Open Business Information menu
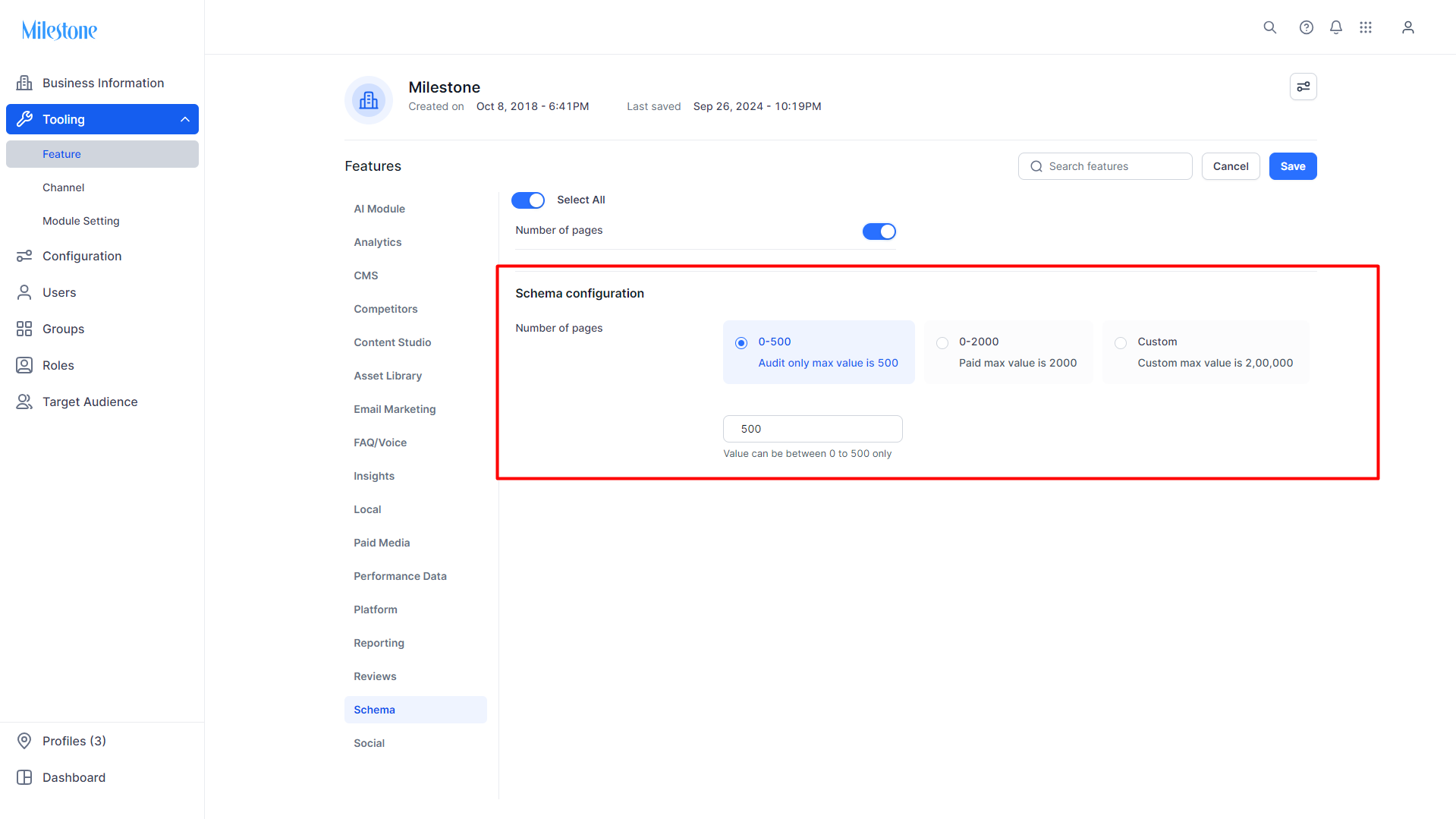Image resolution: width=1456 pixels, height=819 pixels. [x=102, y=83]
